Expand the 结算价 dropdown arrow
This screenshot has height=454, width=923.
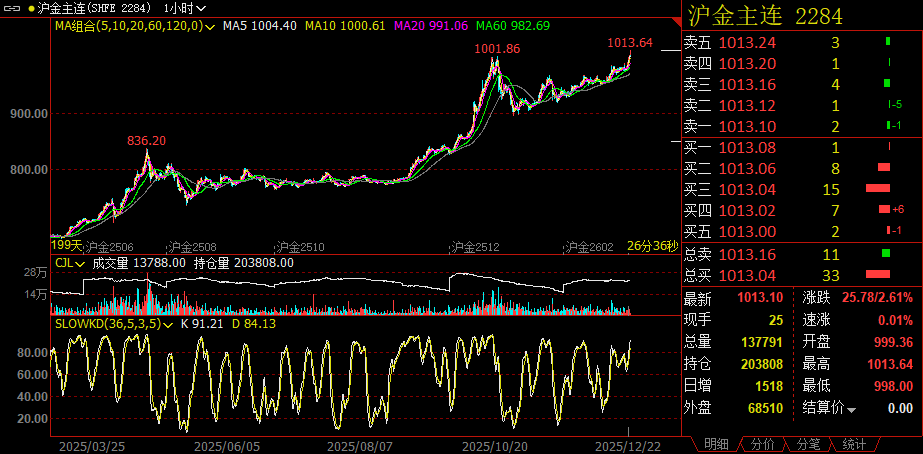coord(852,409)
